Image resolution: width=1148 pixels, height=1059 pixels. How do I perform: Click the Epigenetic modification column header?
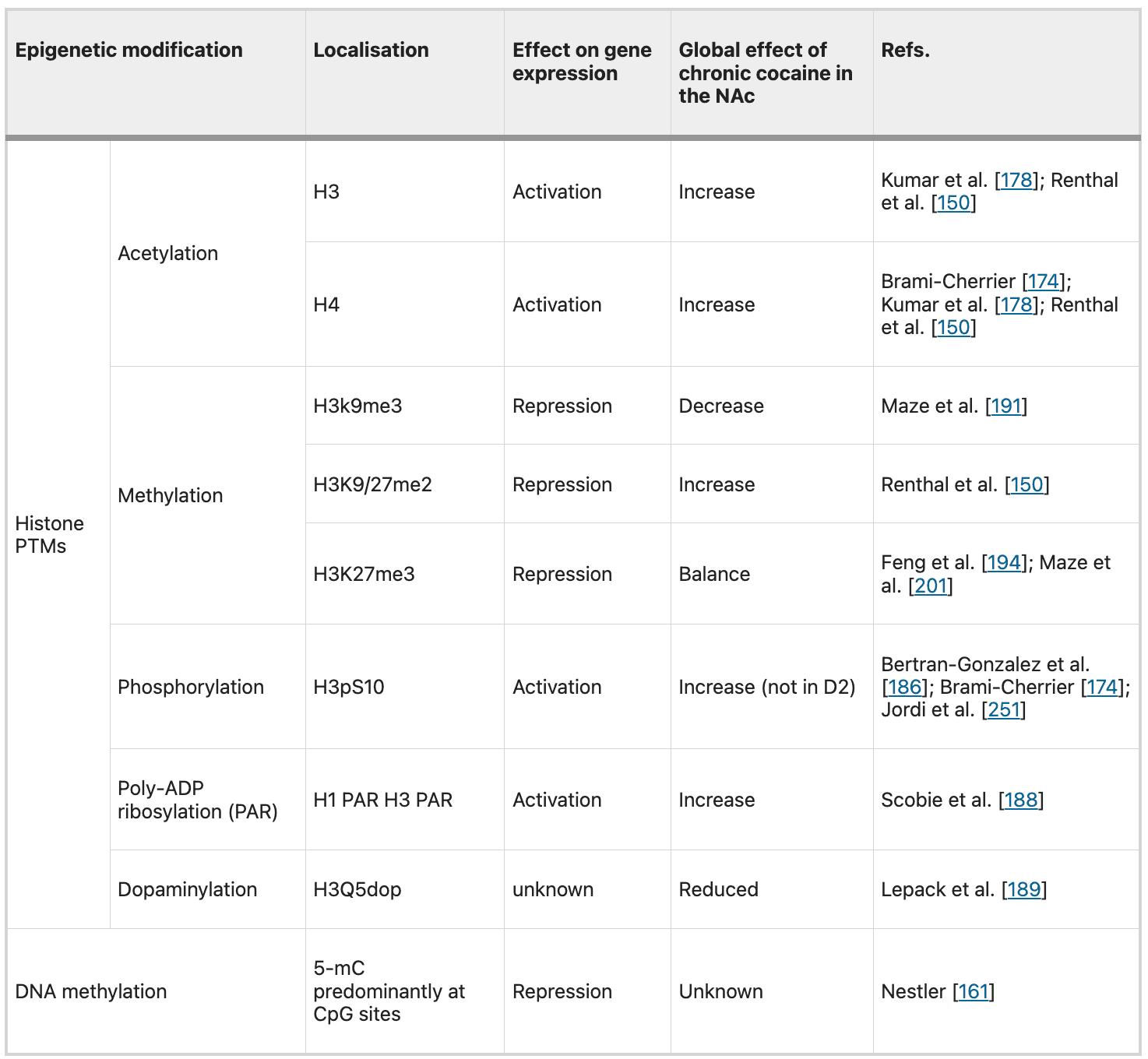coord(129,50)
